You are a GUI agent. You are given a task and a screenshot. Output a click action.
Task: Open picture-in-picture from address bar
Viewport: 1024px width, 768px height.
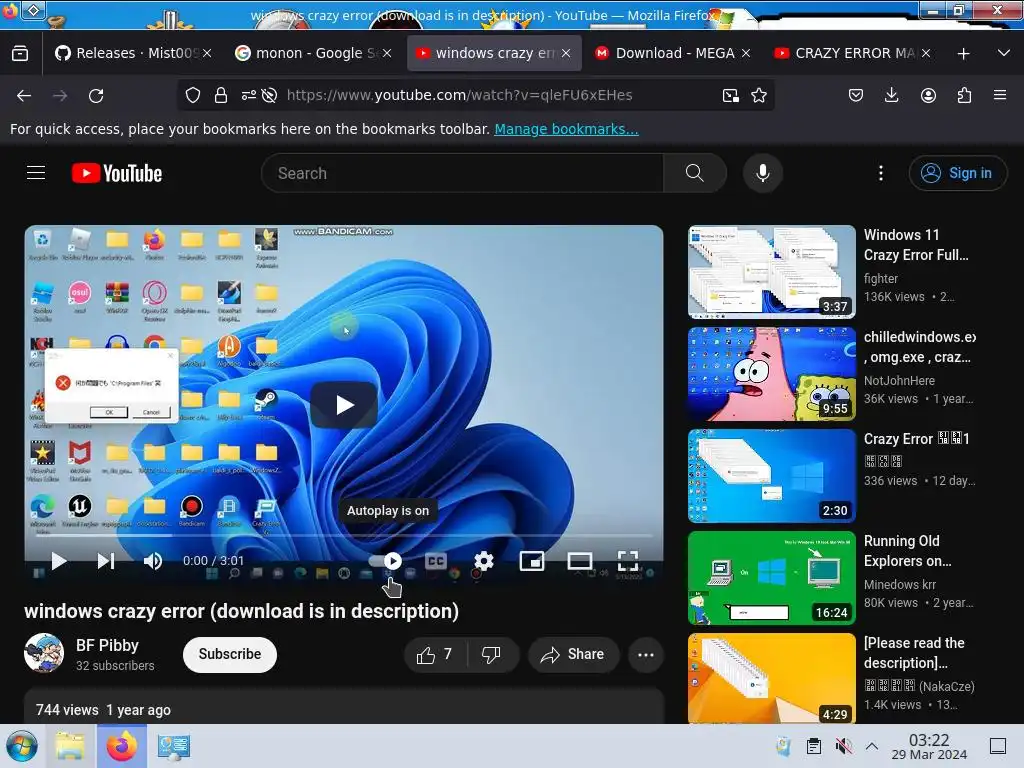[731, 95]
